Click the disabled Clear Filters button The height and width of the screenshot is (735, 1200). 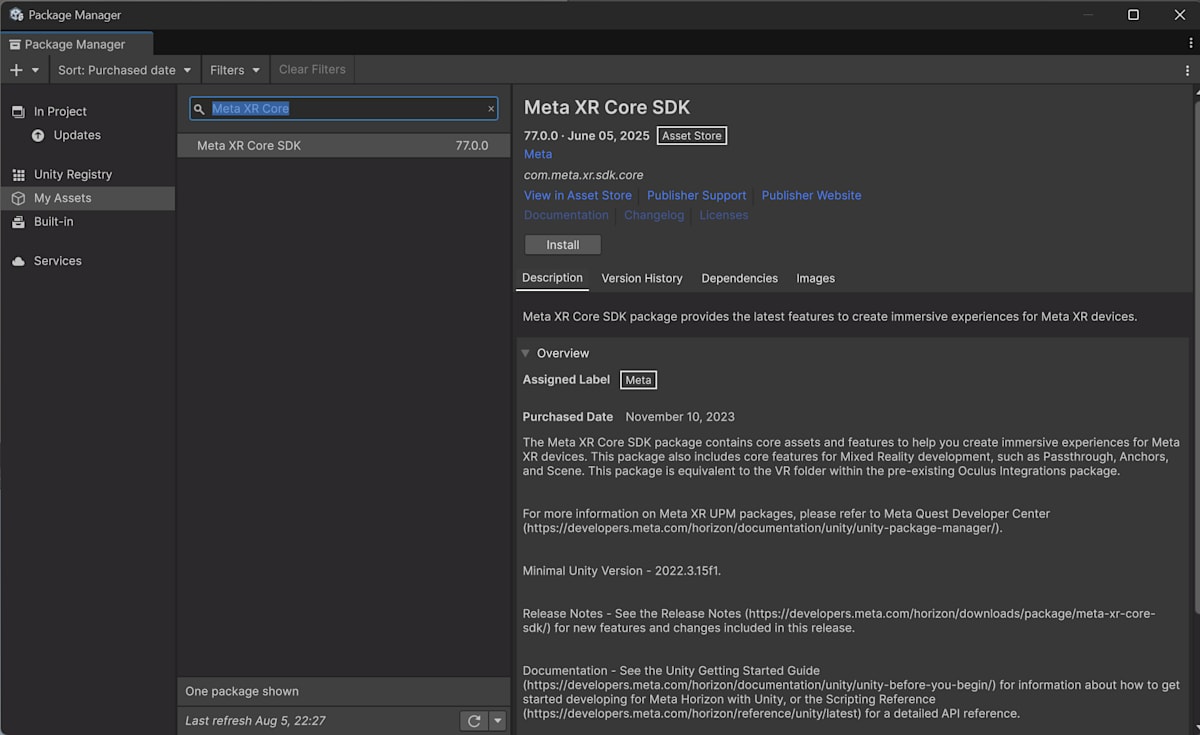tap(312, 70)
